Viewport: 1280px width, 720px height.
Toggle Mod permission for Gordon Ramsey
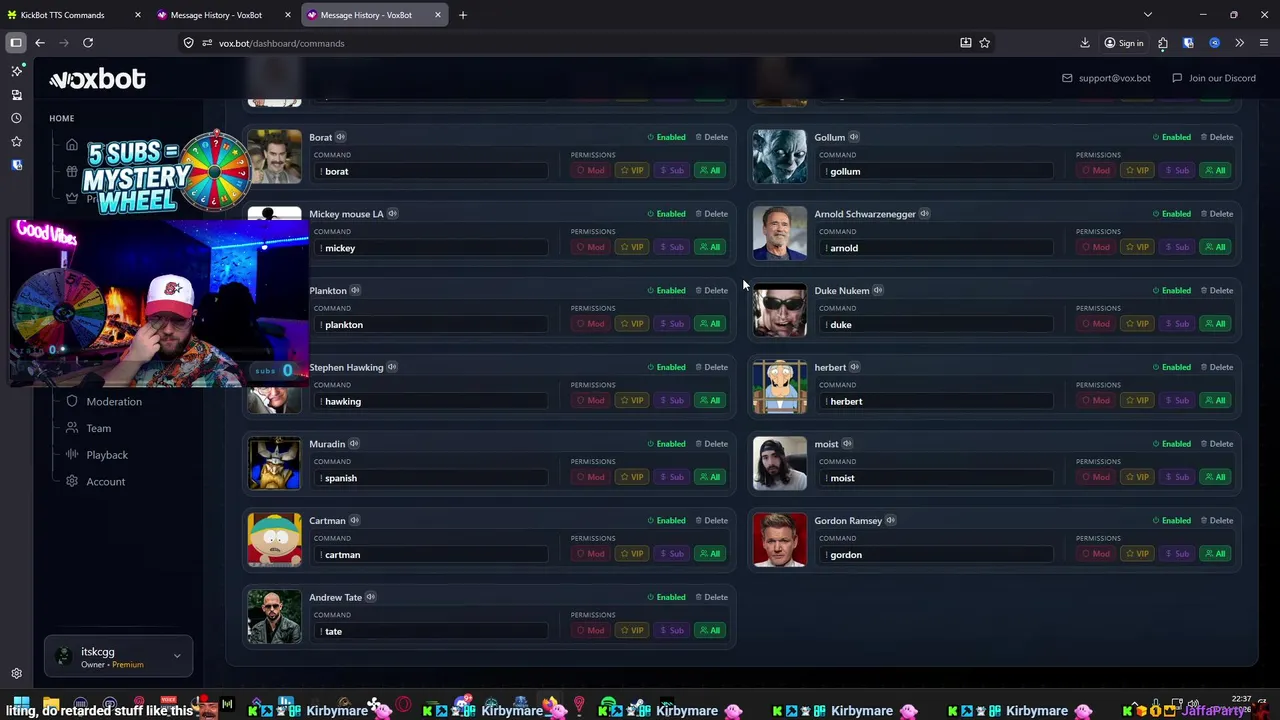(1096, 554)
